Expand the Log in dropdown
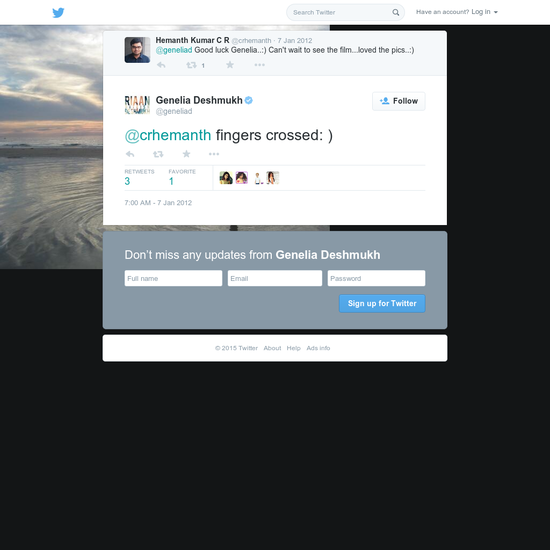This screenshot has width=550, height=550. coord(484,12)
